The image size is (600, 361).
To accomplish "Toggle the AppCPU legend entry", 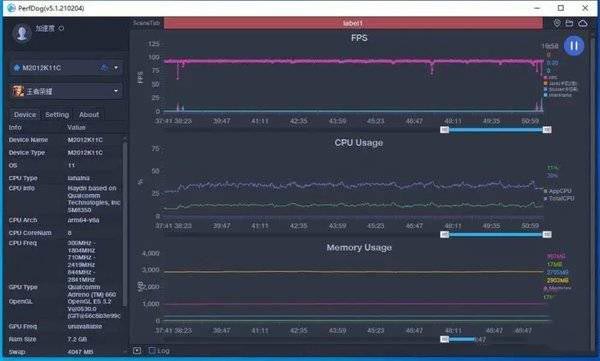I will click(558, 191).
